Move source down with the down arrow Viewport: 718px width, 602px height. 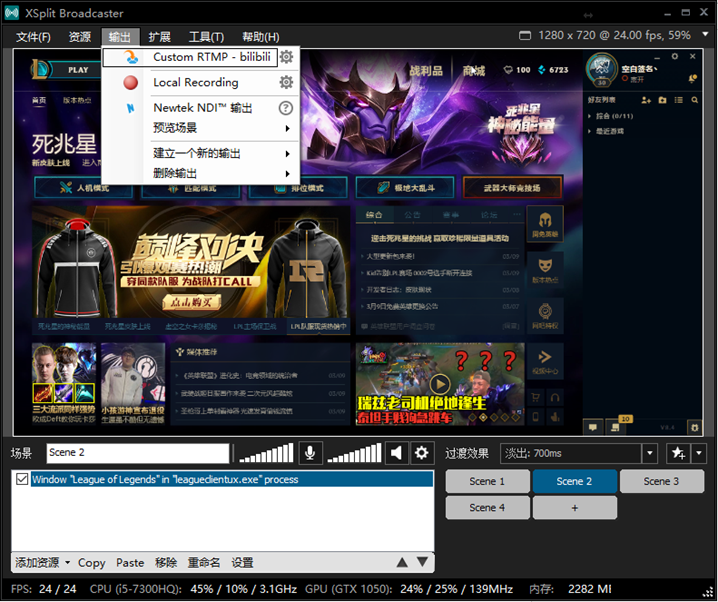coord(422,562)
